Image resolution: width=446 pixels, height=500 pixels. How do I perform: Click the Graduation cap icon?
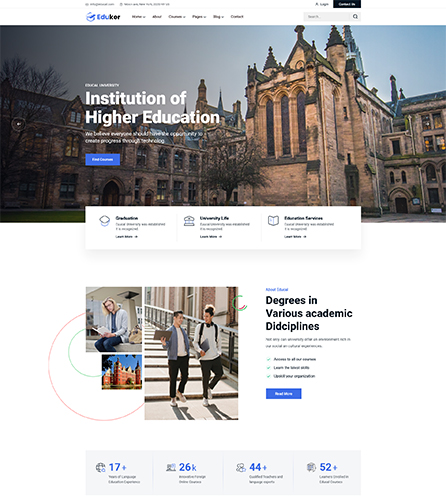coord(105,221)
